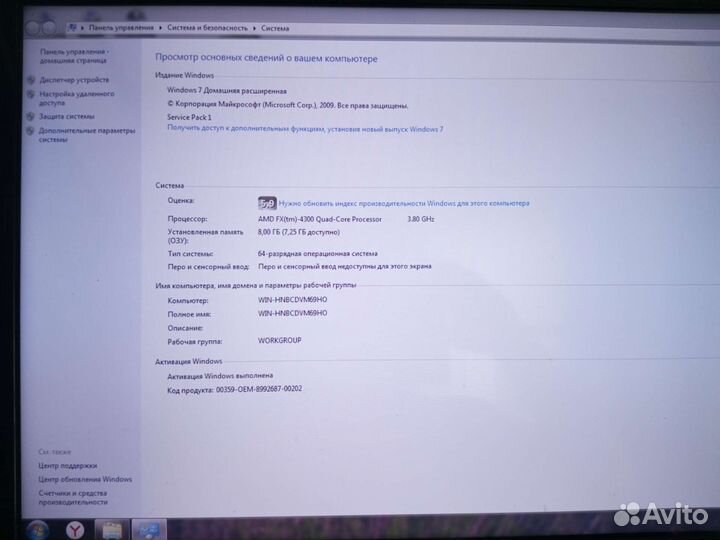Click the 3.80 GHz processor speed value
The width and height of the screenshot is (720, 540).
[421, 219]
